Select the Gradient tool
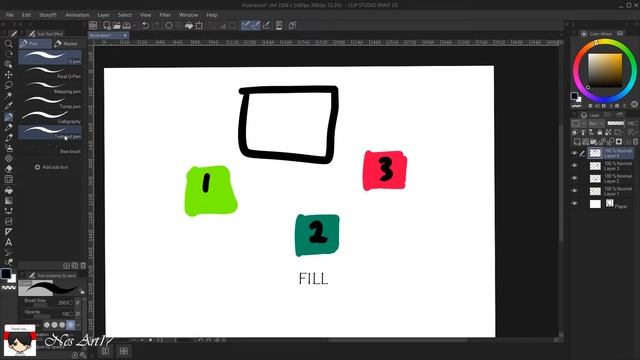 click(8, 200)
